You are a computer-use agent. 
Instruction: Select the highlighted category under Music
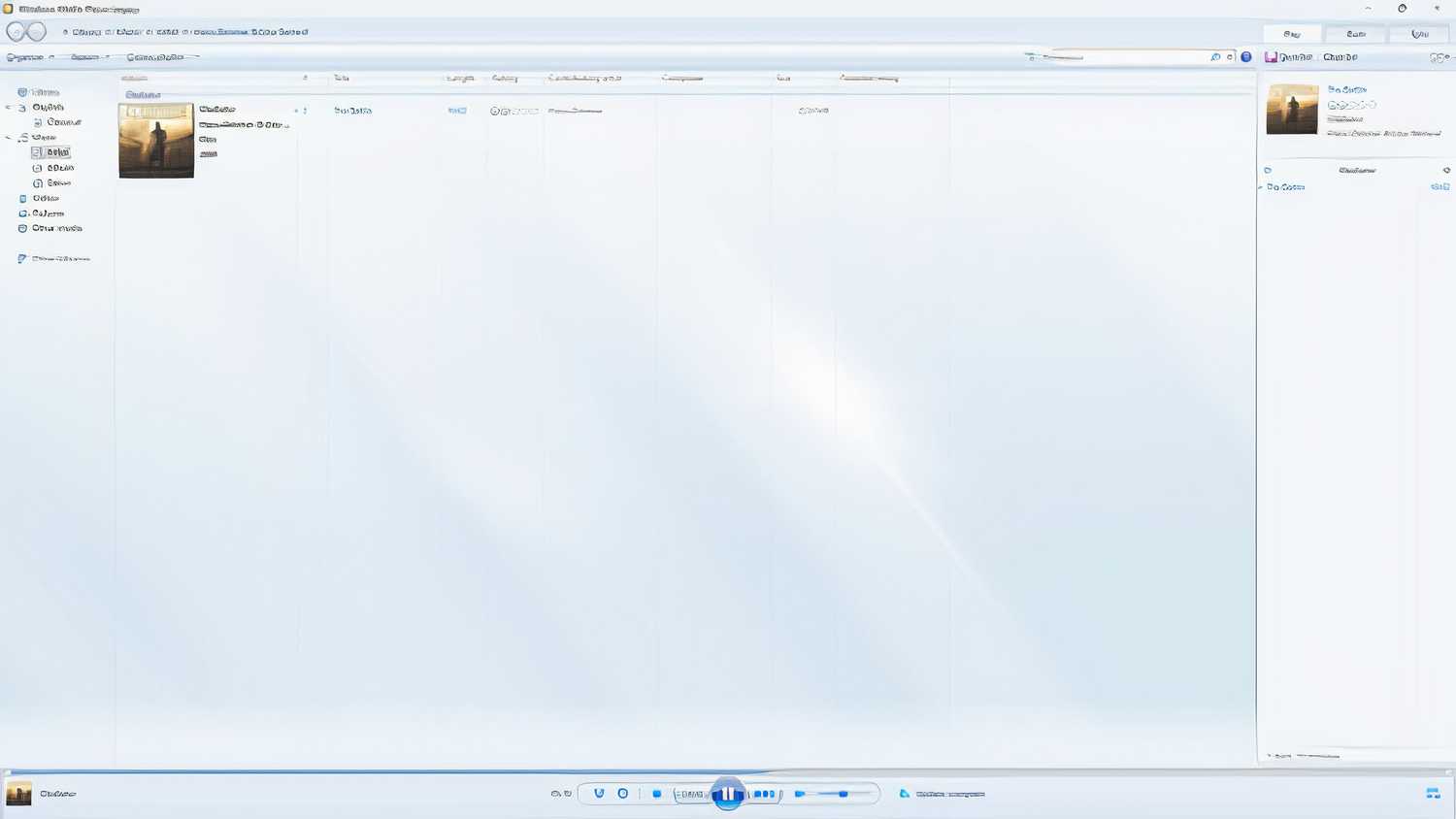[x=50, y=152]
